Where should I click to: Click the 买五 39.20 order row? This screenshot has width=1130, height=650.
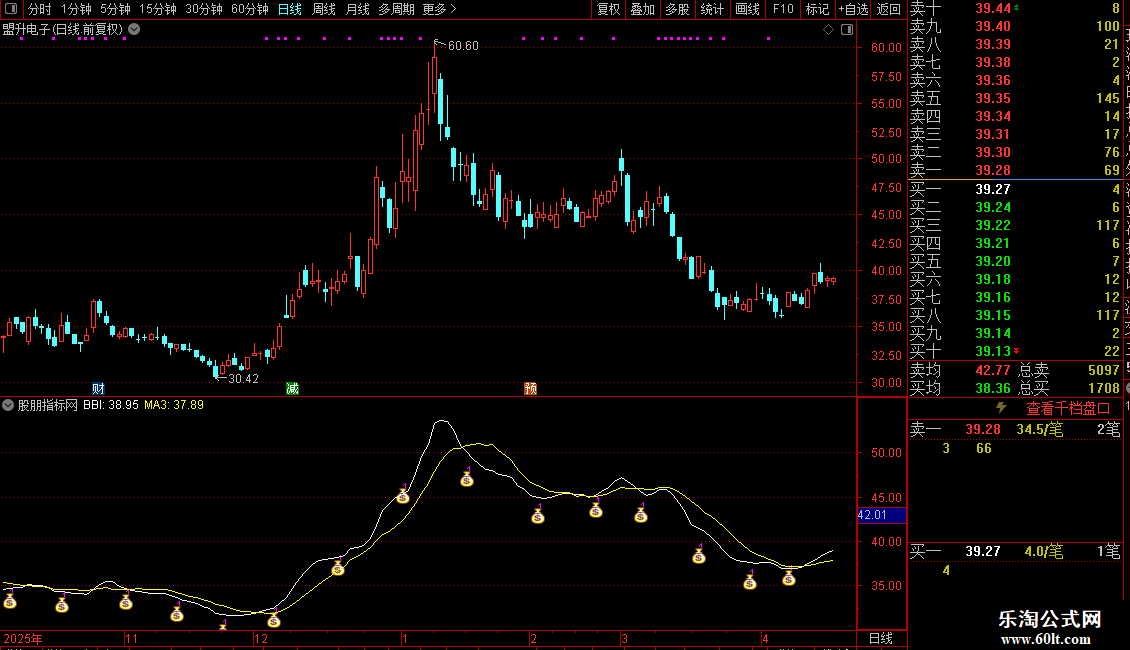(1015, 261)
